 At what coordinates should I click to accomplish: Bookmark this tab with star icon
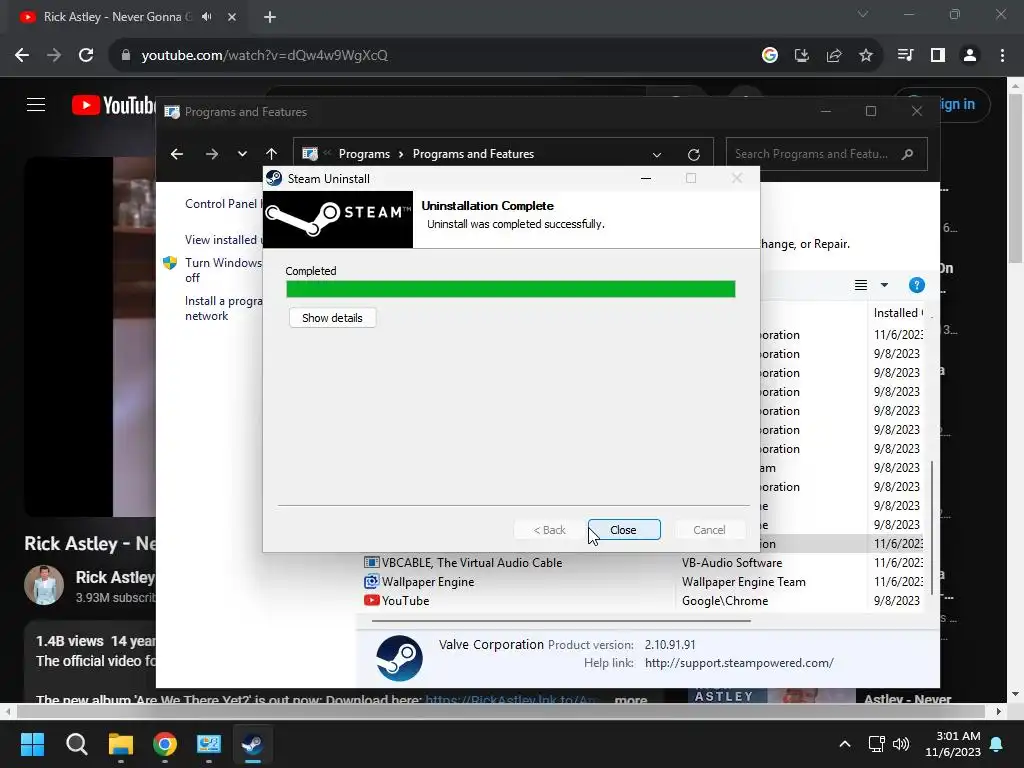pos(866,56)
